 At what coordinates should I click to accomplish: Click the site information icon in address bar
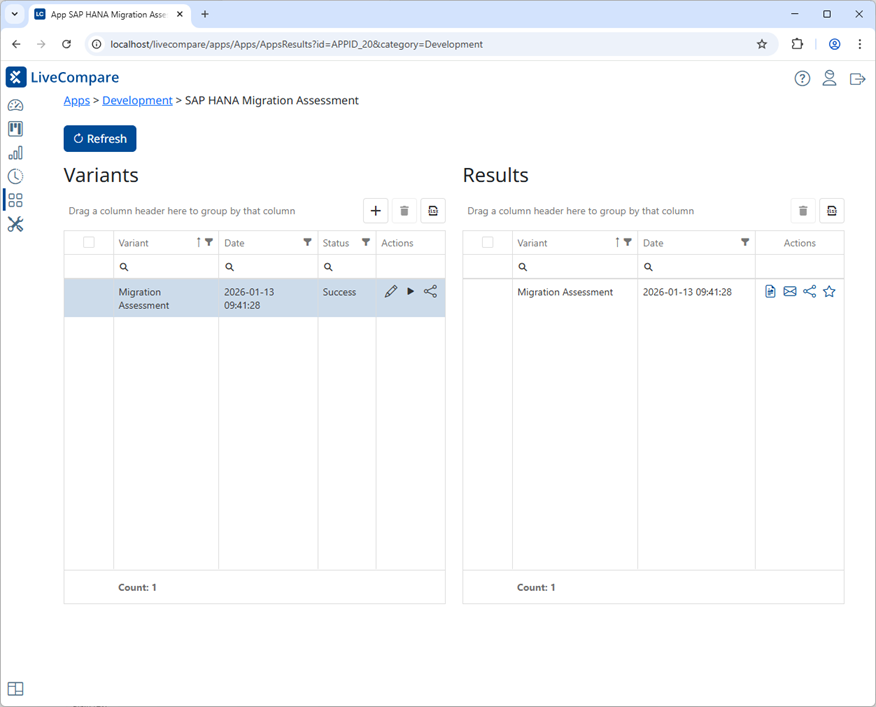[97, 44]
